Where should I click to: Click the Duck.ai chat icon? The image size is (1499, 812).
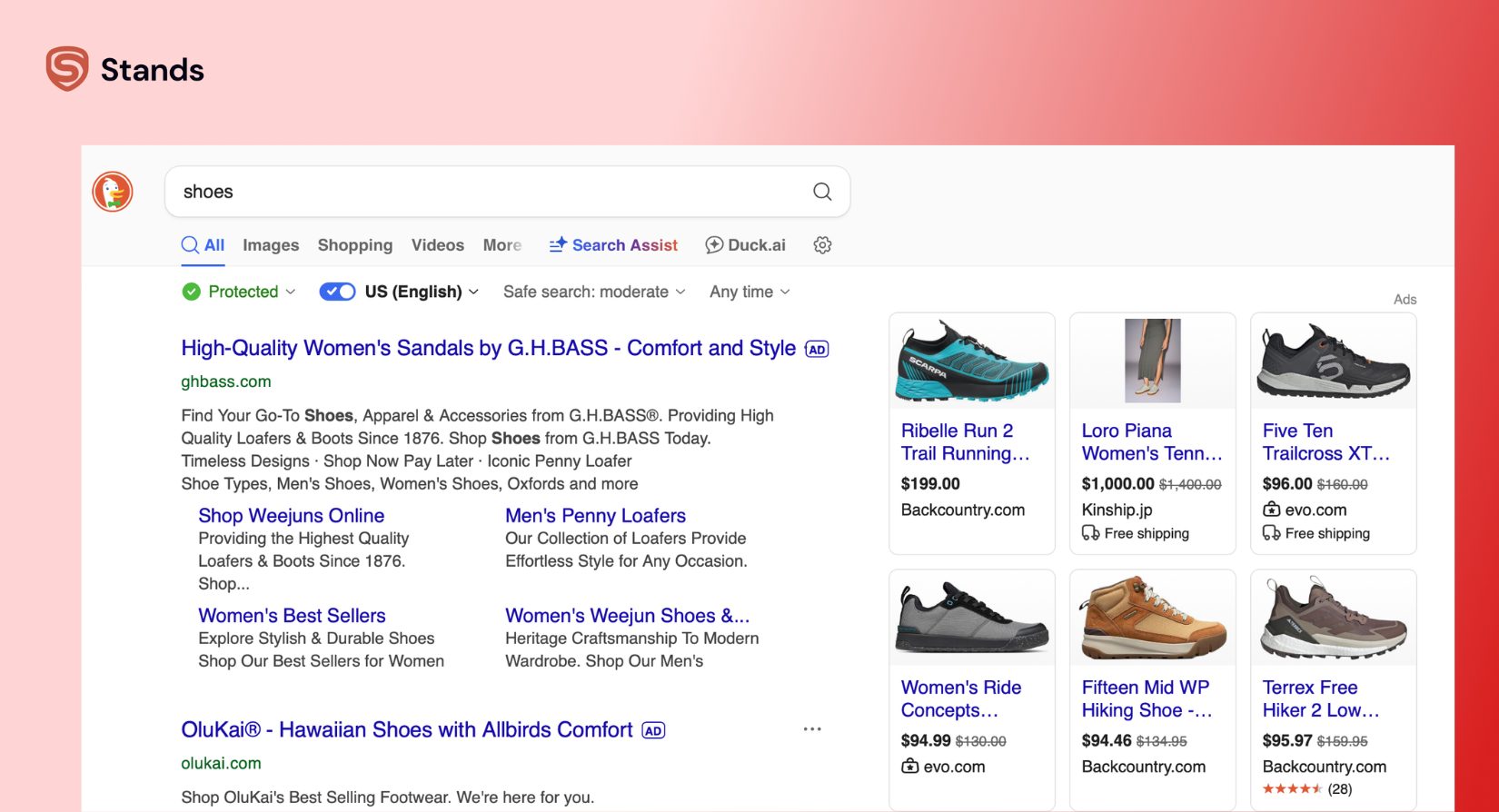click(714, 245)
